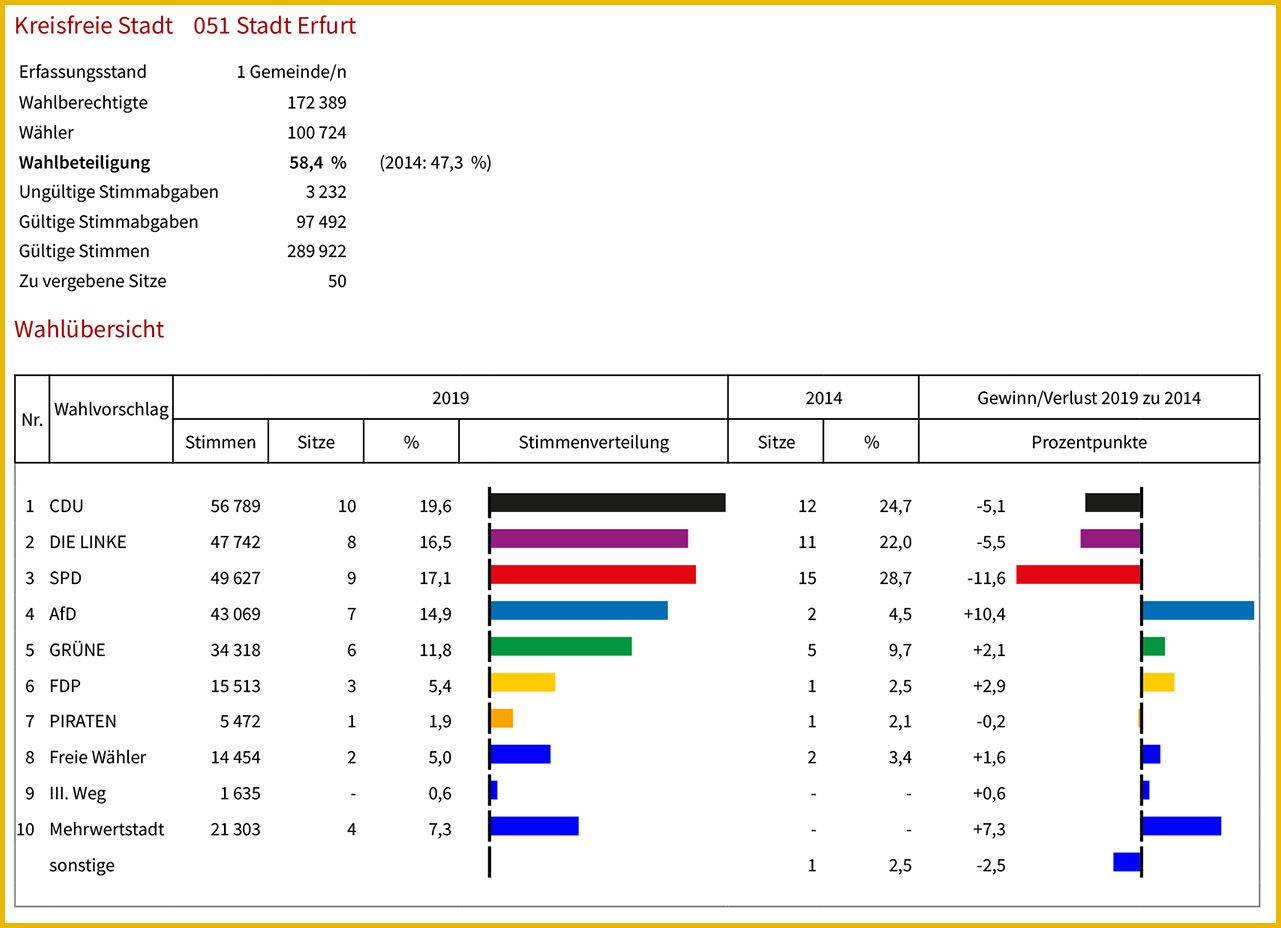Click SPD's loss value -11,6

[x=985, y=578]
